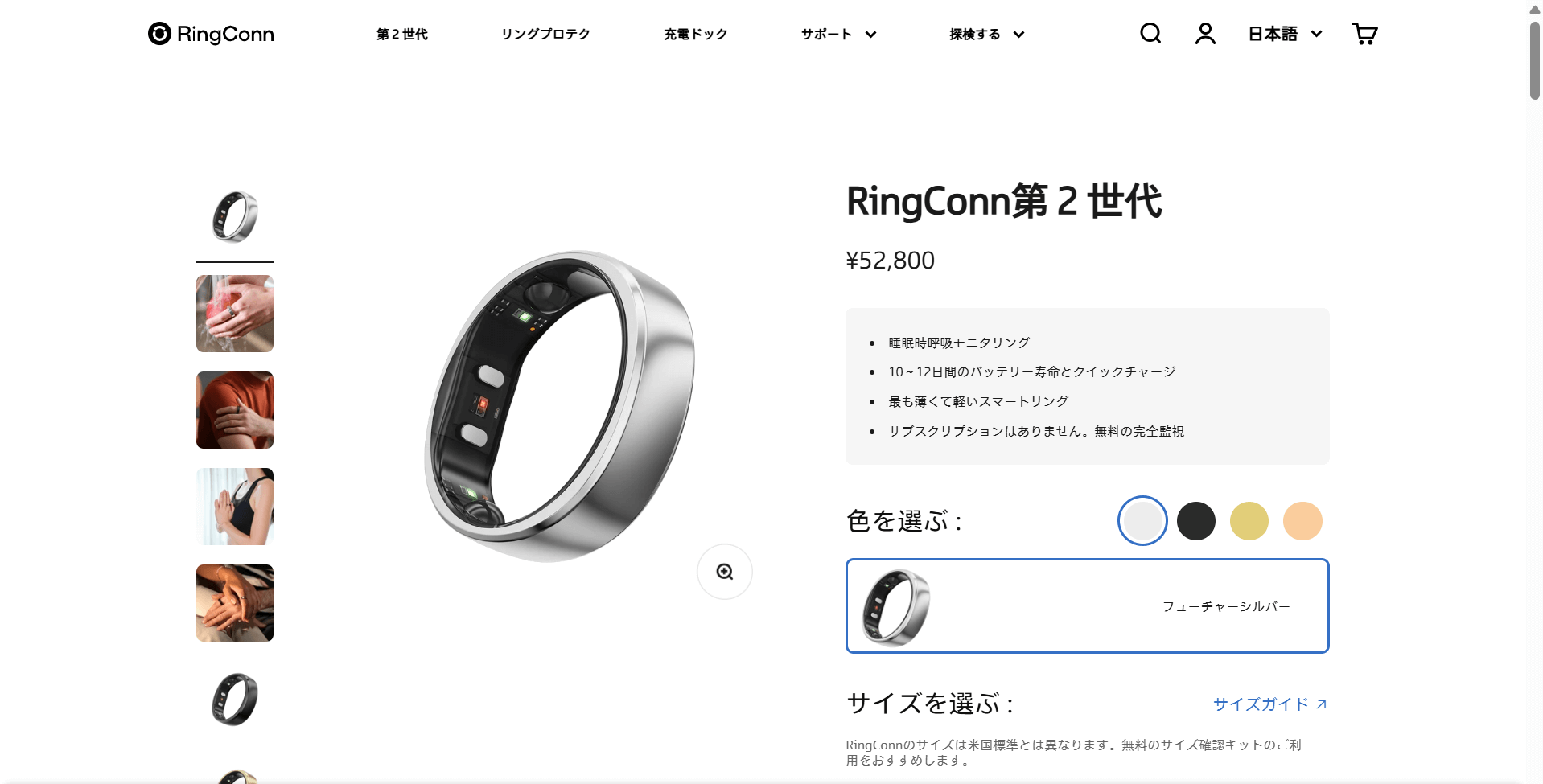The width and height of the screenshot is (1543, 784).
Task: Click the arrow icon beside サイズガイド
Action: click(x=1321, y=704)
